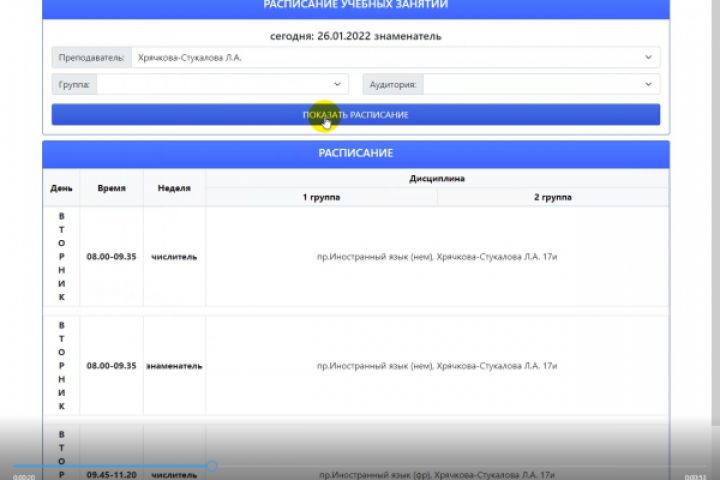Click числитель cell for 08.00-09.35
Screen dimensions: 720x480
coord(174,256)
